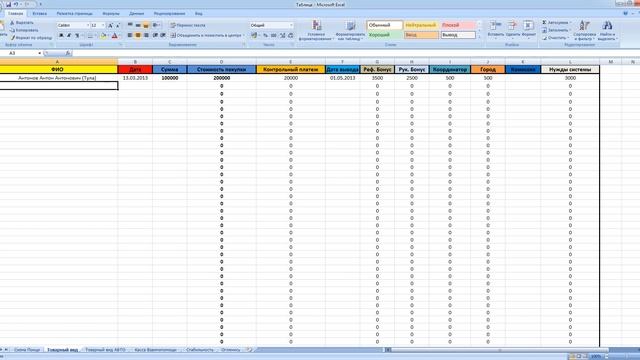Open the Fill (Заполнить) menu
This screenshot has height=360, width=640.
(556, 30)
